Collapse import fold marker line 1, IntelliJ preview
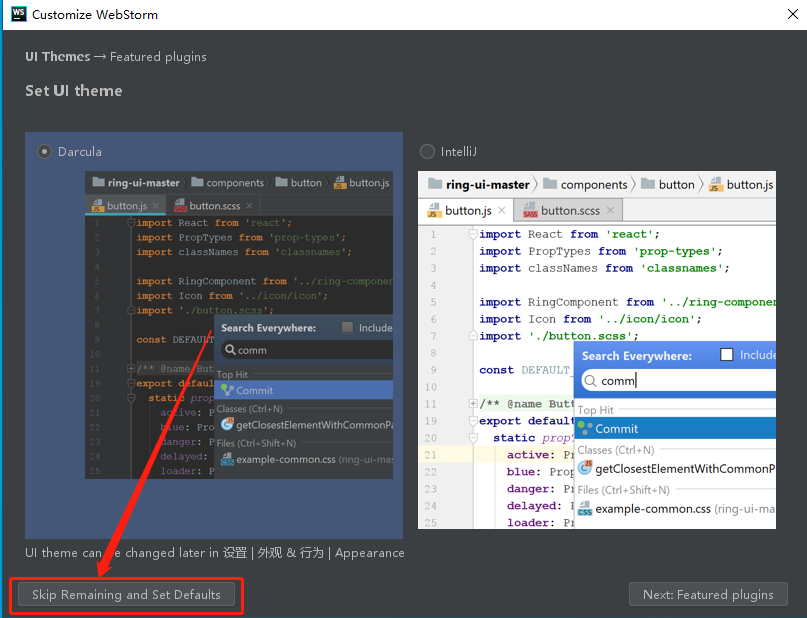This screenshot has height=618, width=807. click(x=472, y=234)
